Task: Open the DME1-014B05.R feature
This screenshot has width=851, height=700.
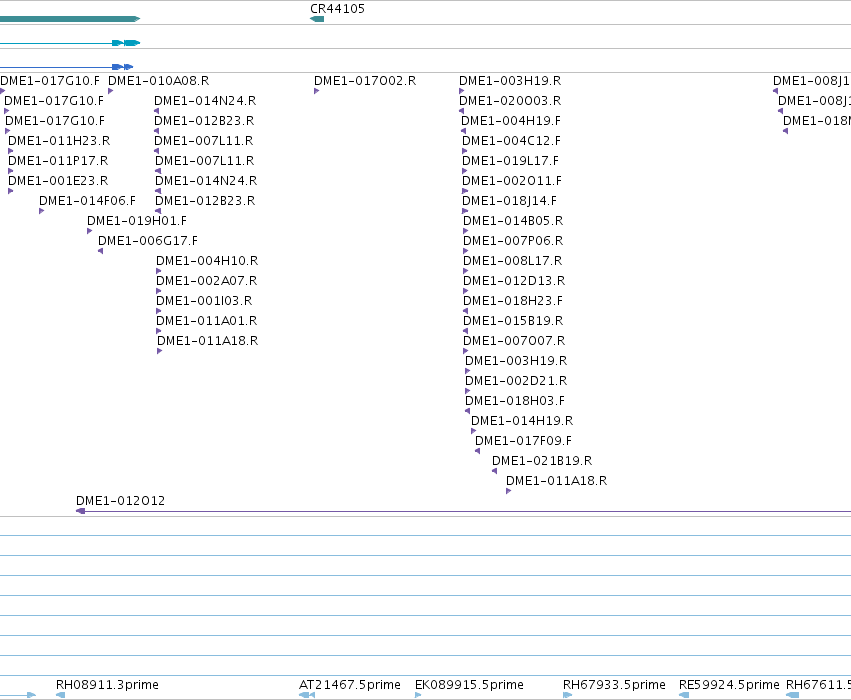Action: point(513,221)
